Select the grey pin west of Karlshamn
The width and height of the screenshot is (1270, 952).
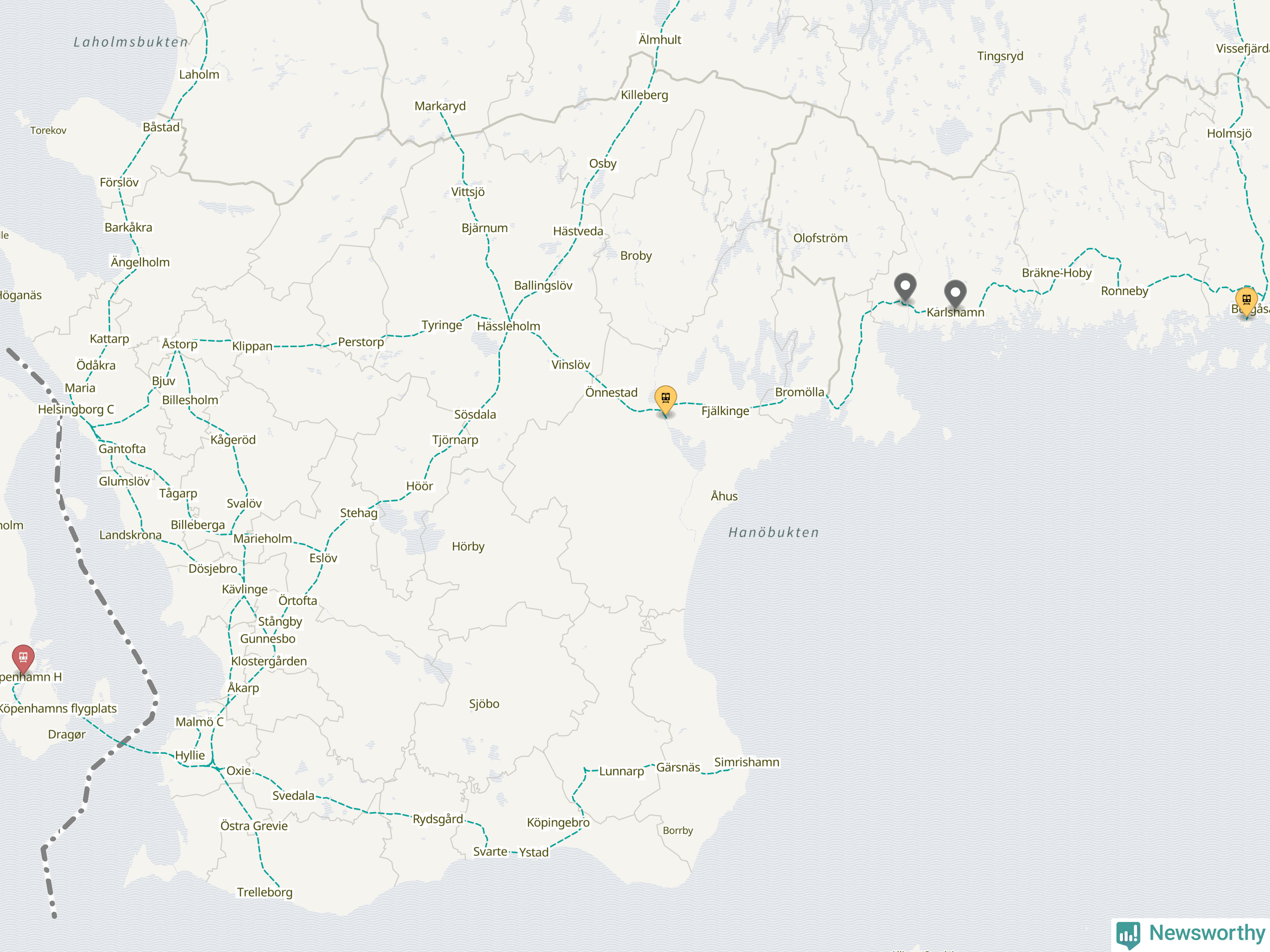click(905, 288)
